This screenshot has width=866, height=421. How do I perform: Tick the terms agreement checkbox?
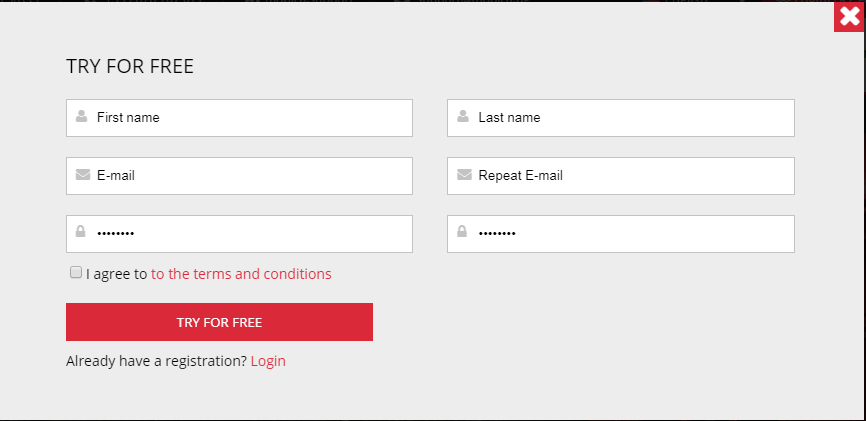click(76, 272)
